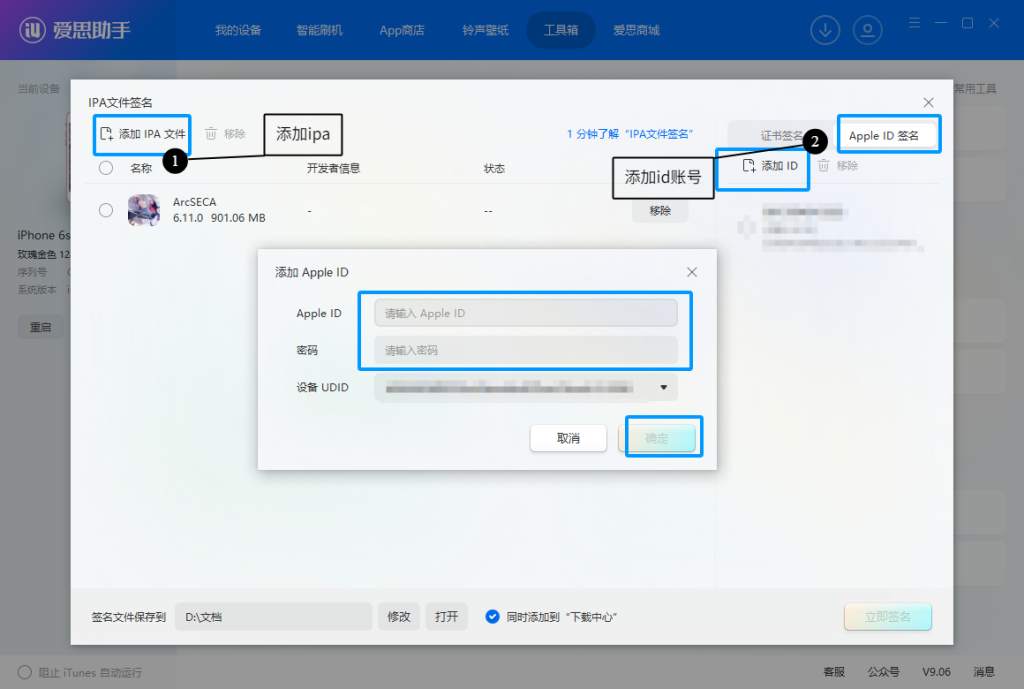This screenshot has height=689, width=1024.
Task: Close the IPA文件签名 window
Action: click(928, 103)
